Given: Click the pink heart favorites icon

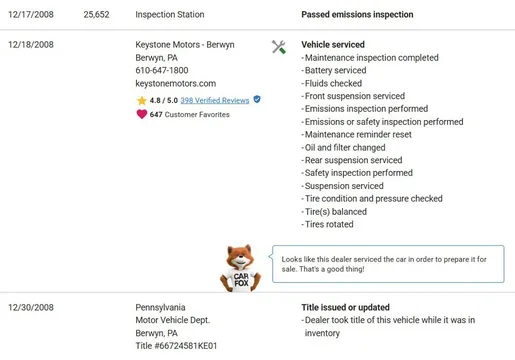Looking at the screenshot, I should click(142, 114).
